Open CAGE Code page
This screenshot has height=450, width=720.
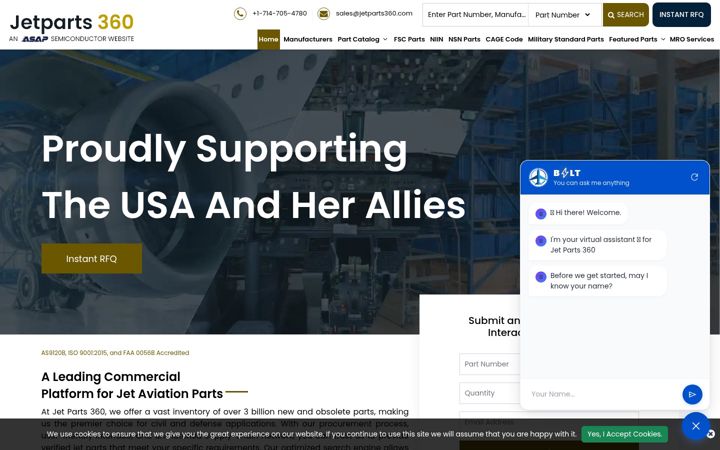coord(504,39)
